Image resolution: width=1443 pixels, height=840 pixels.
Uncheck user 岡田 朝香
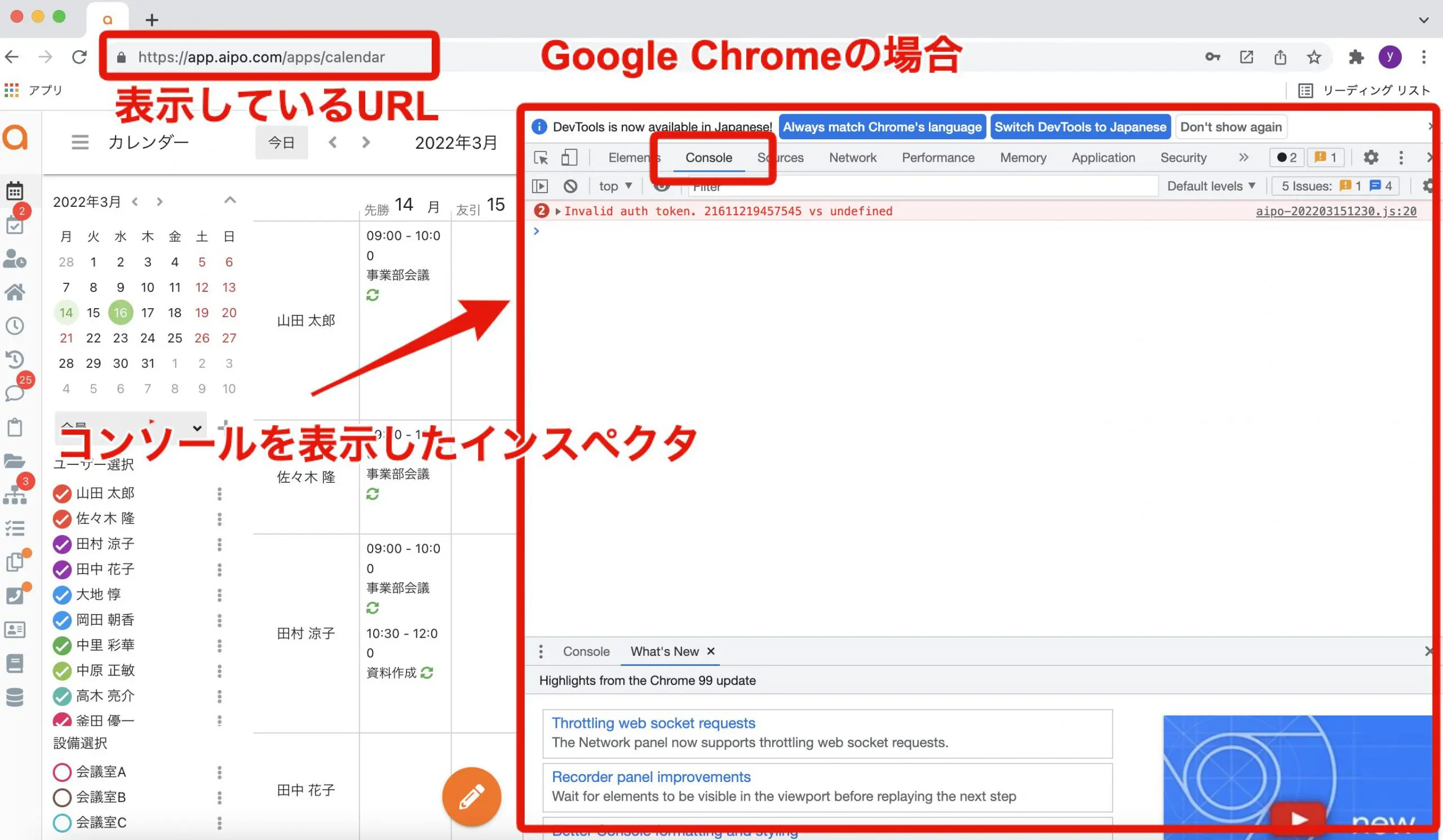pos(62,620)
